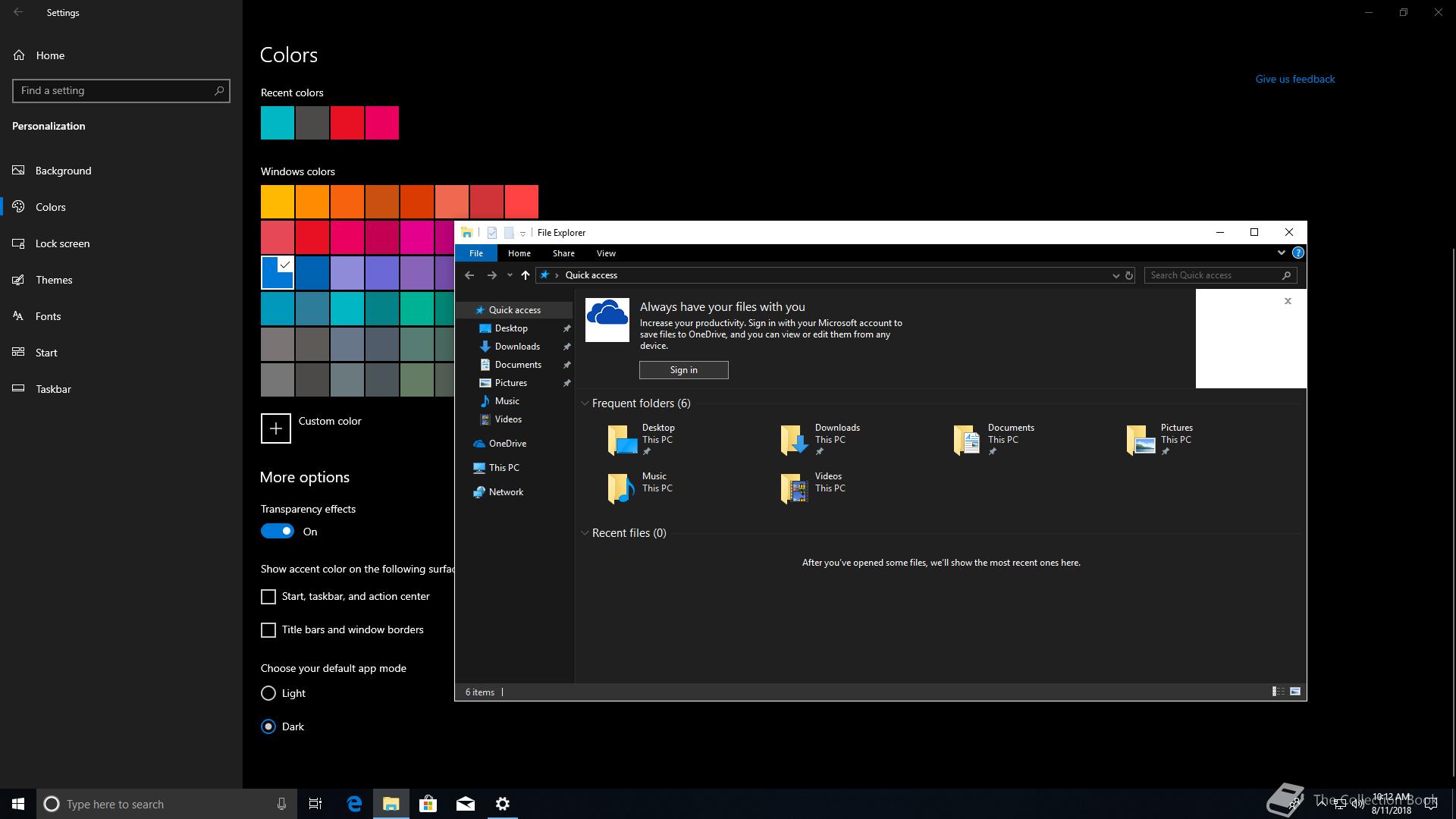Click the Up arrow in File Explorer
Image resolution: width=1456 pixels, height=819 pixels.
525,275
